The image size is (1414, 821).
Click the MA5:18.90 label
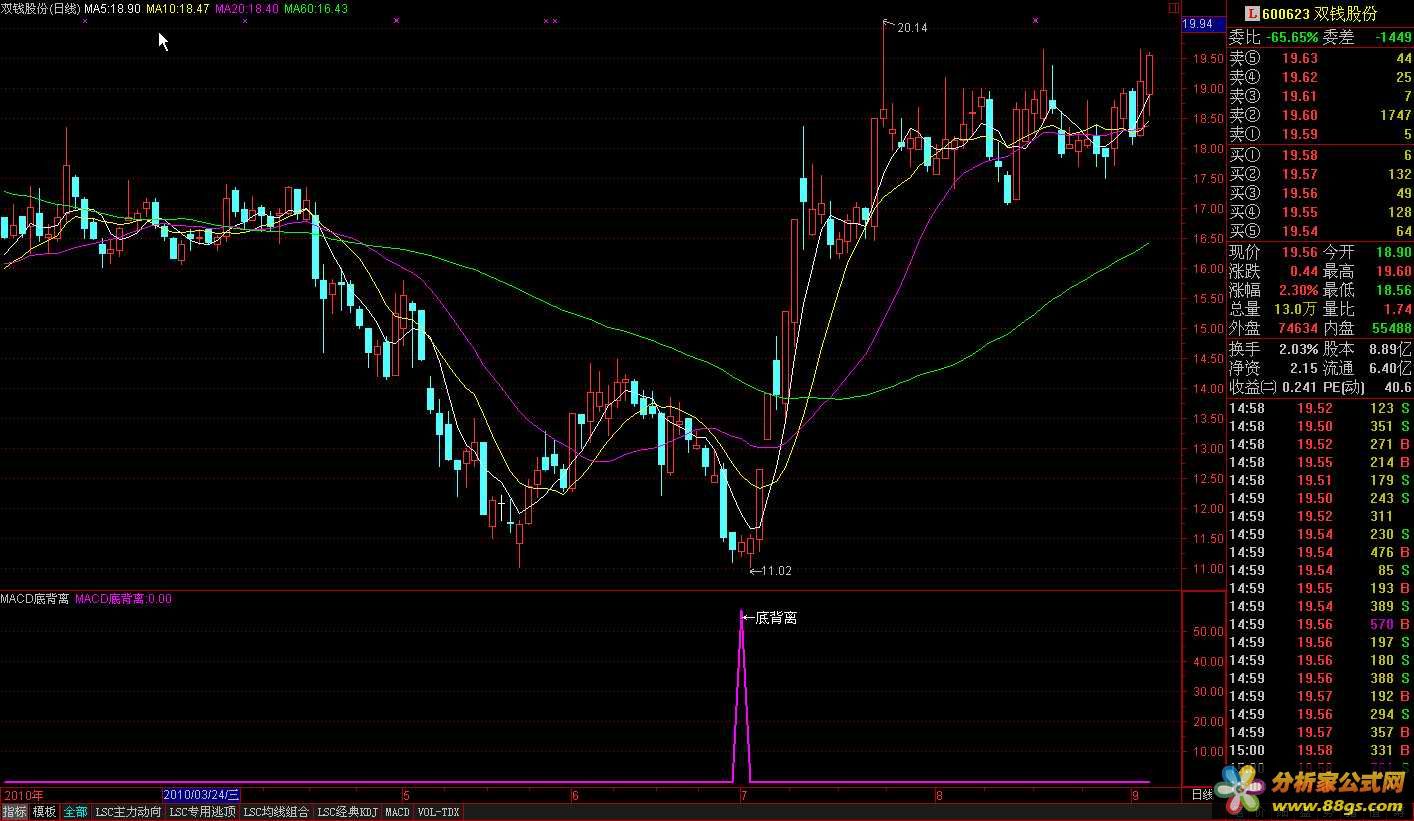[x=111, y=8]
